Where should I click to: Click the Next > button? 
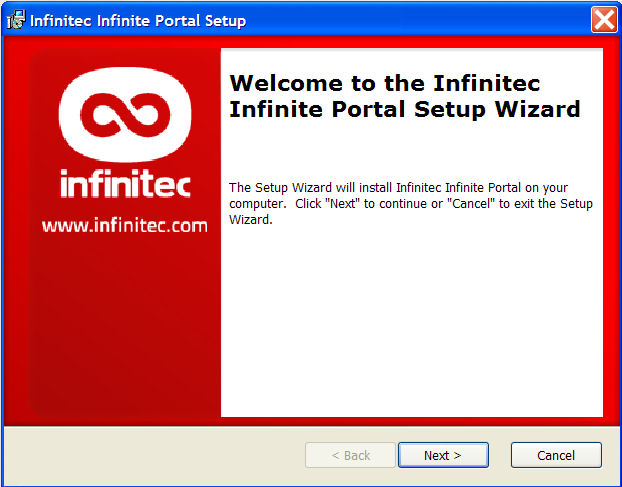point(443,455)
